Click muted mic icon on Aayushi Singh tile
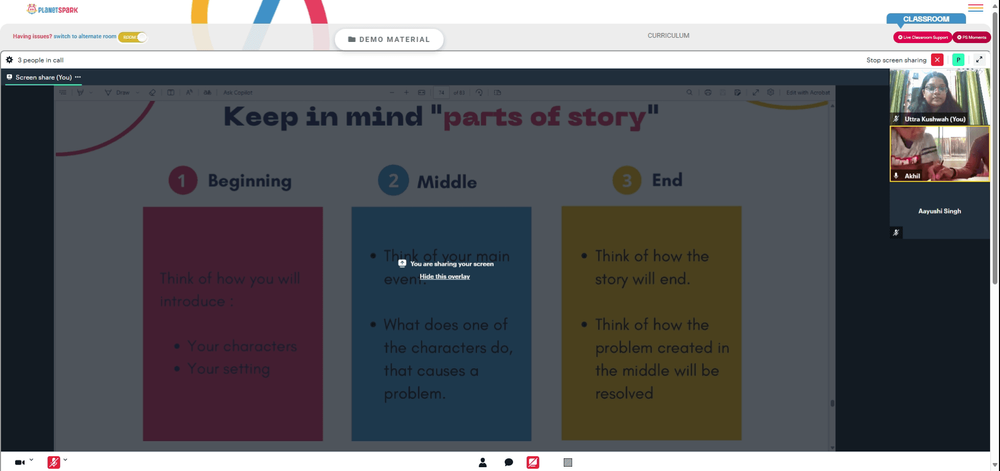1000x471 pixels. tap(896, 233)
